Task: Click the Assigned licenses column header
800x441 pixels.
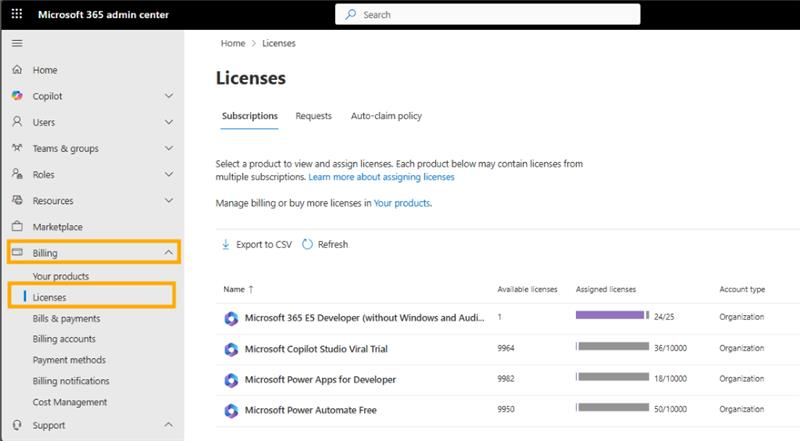Action: [x=606, y=289]
